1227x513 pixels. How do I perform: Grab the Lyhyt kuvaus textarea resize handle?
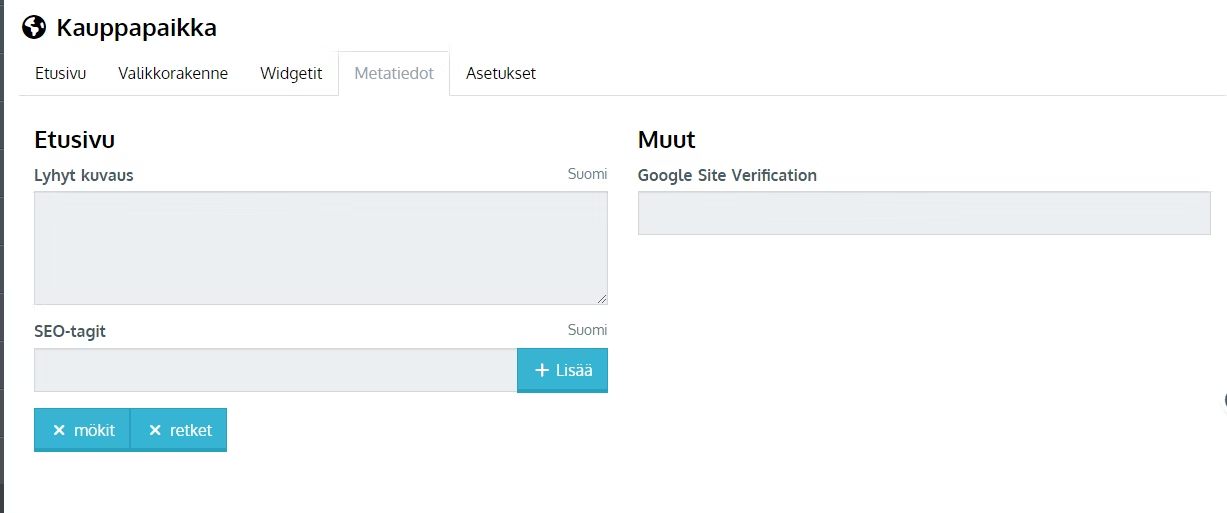coord(602,298)
